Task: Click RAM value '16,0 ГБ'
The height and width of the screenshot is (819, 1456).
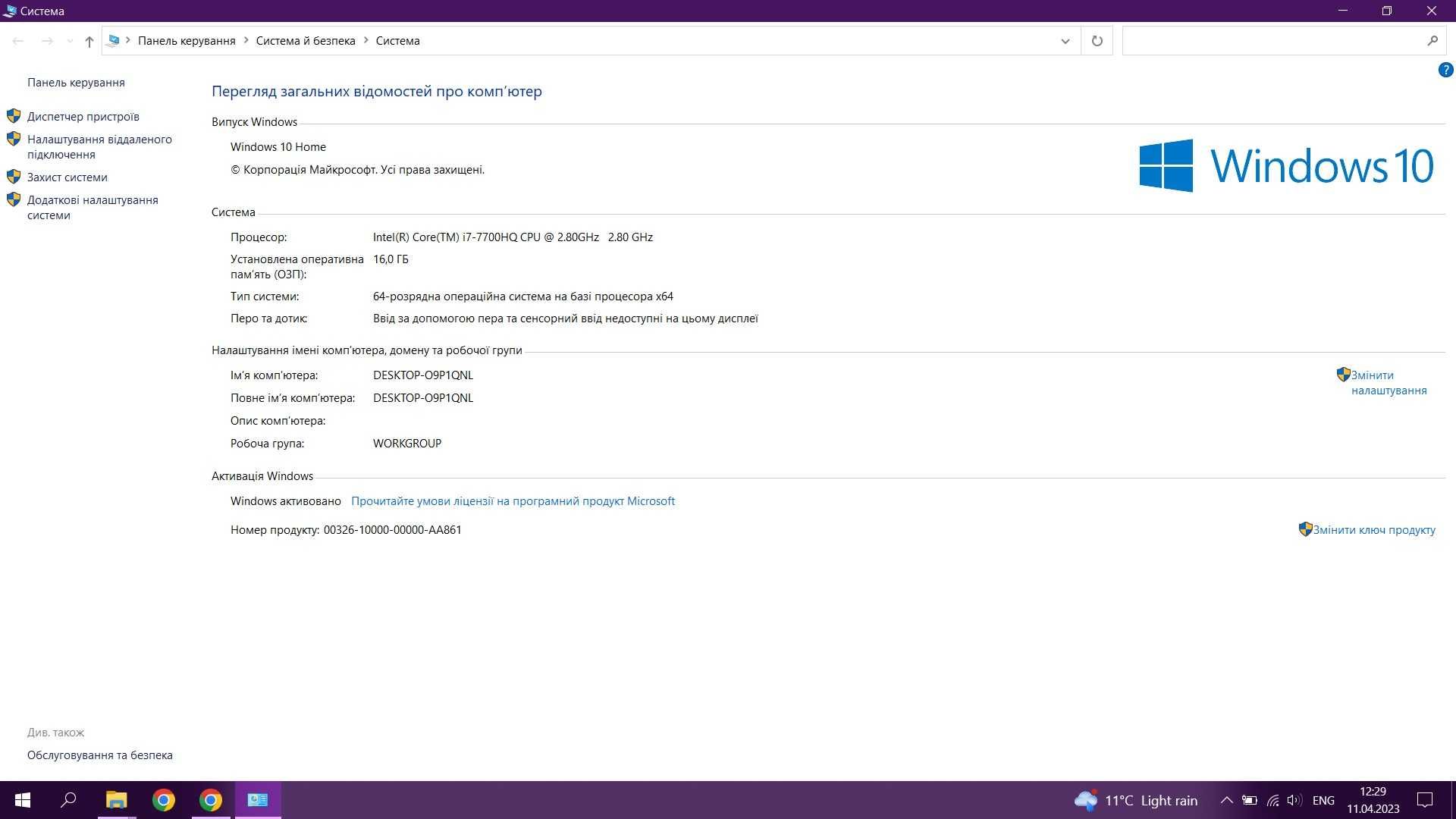Action: point(391,259)
